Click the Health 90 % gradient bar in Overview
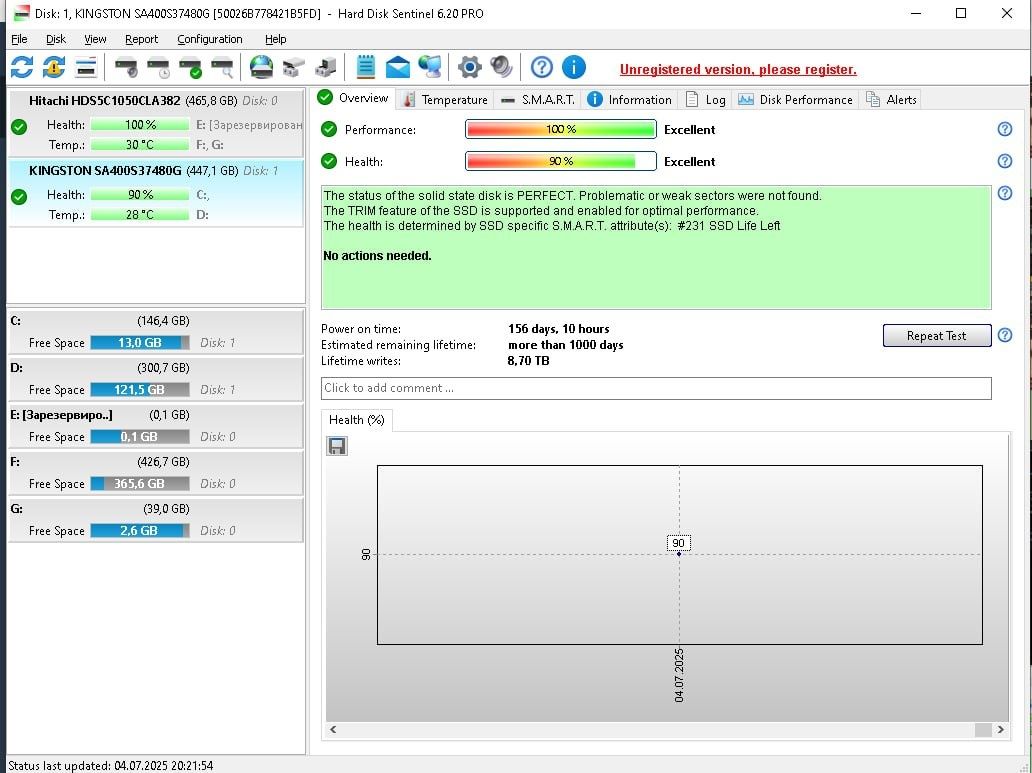The height and width of the screenshot is (773, 1032). point(561,161)
